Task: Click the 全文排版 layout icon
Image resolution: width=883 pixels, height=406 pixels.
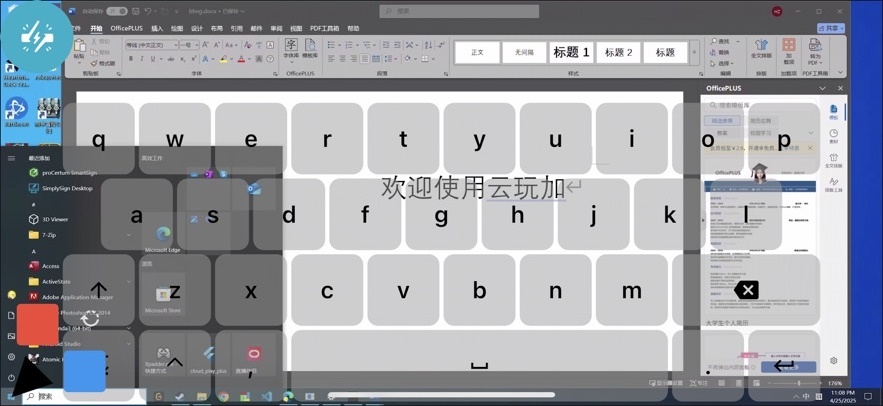Action: tap(761, 50)
